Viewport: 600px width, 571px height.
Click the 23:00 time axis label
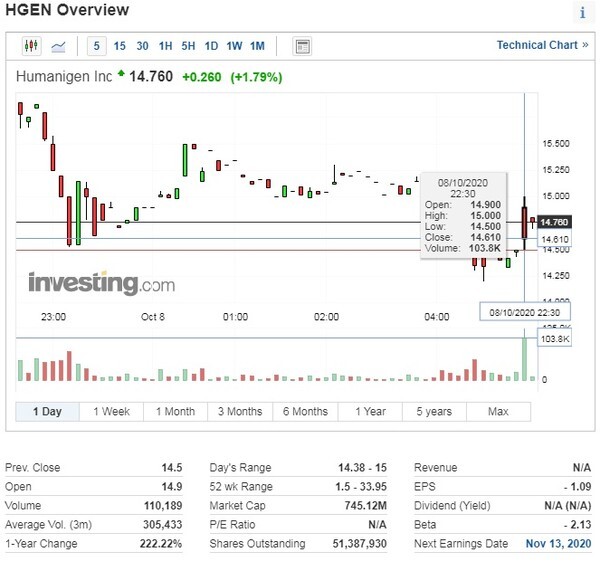tap(54, 317)
